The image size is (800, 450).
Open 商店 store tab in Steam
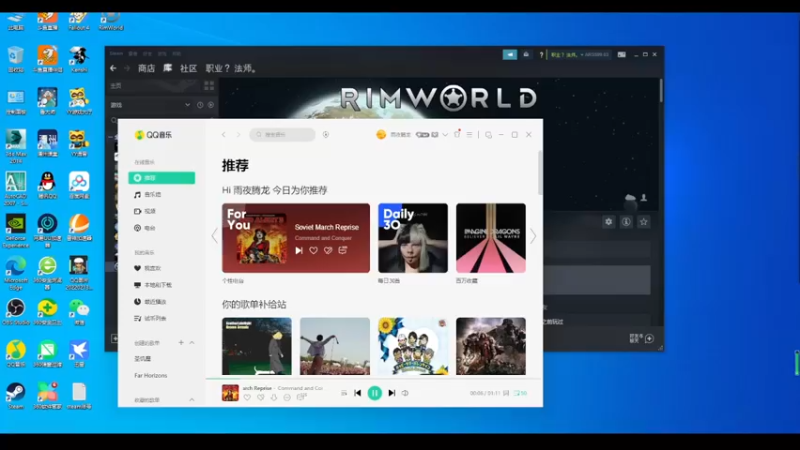pyautogui.click(x=146, y=68)
